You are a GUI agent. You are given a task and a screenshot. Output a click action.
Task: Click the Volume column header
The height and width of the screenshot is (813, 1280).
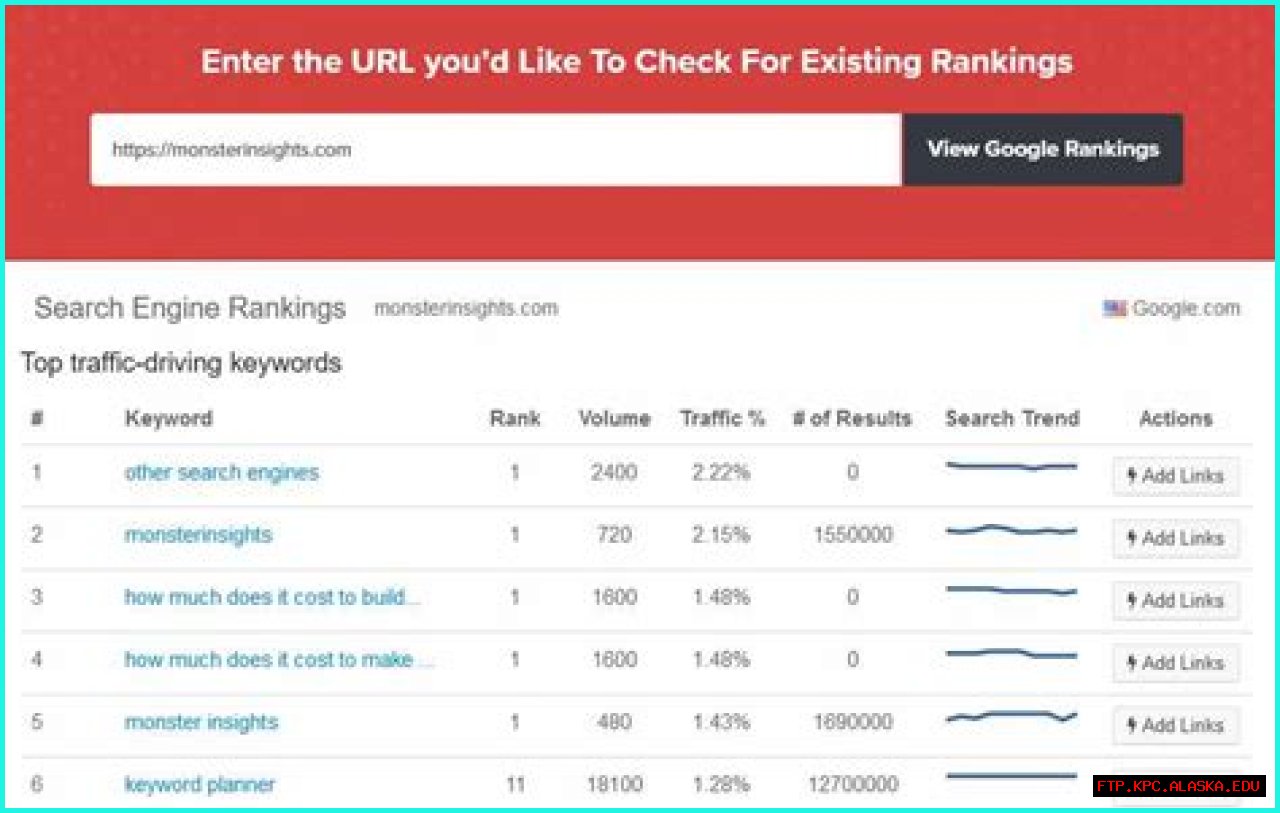point(614,418)
